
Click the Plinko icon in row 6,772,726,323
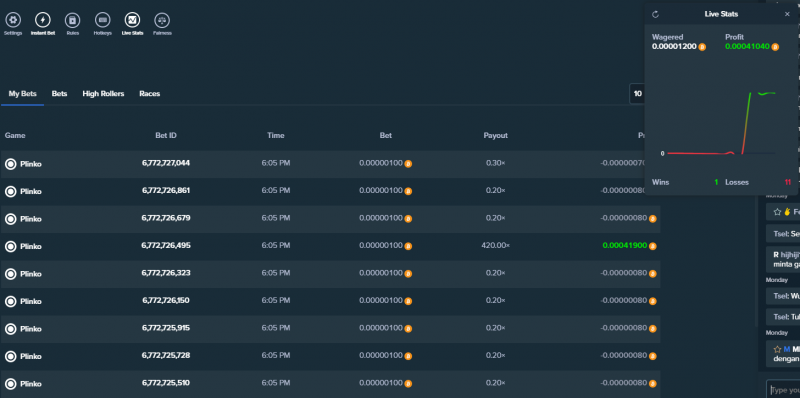[x=10, y=274]
